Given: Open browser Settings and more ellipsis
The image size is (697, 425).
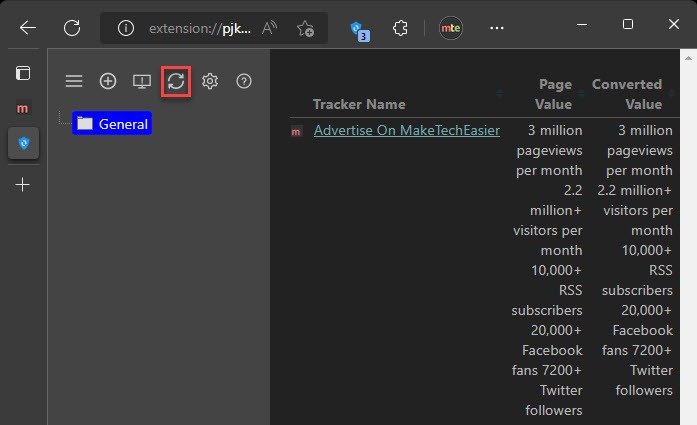Looking at the screenshot, I should [497, 28].
